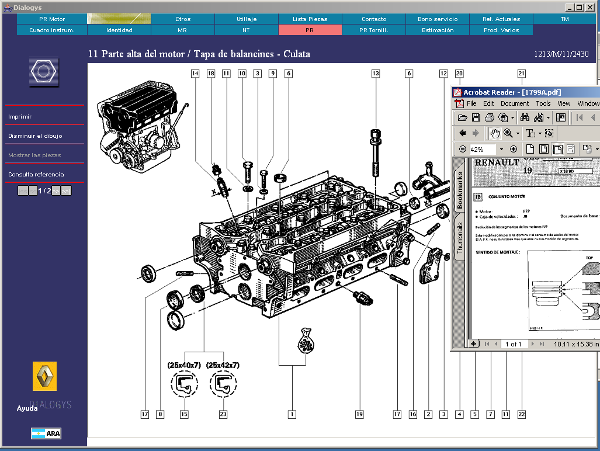Go to first page button left of 1/2
The width and height of the screenshot is (600, 451).
(23, 190)
